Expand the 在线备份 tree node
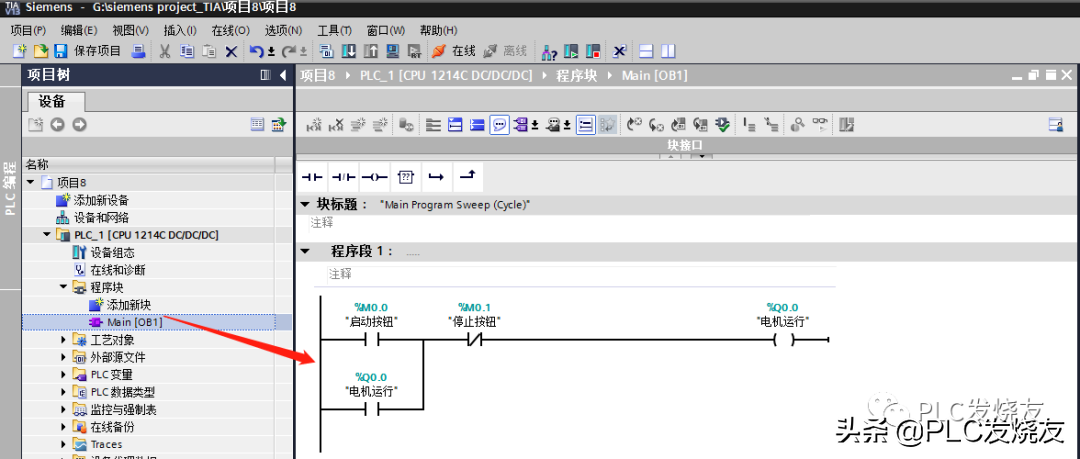1080x459 pixels. 63,427
